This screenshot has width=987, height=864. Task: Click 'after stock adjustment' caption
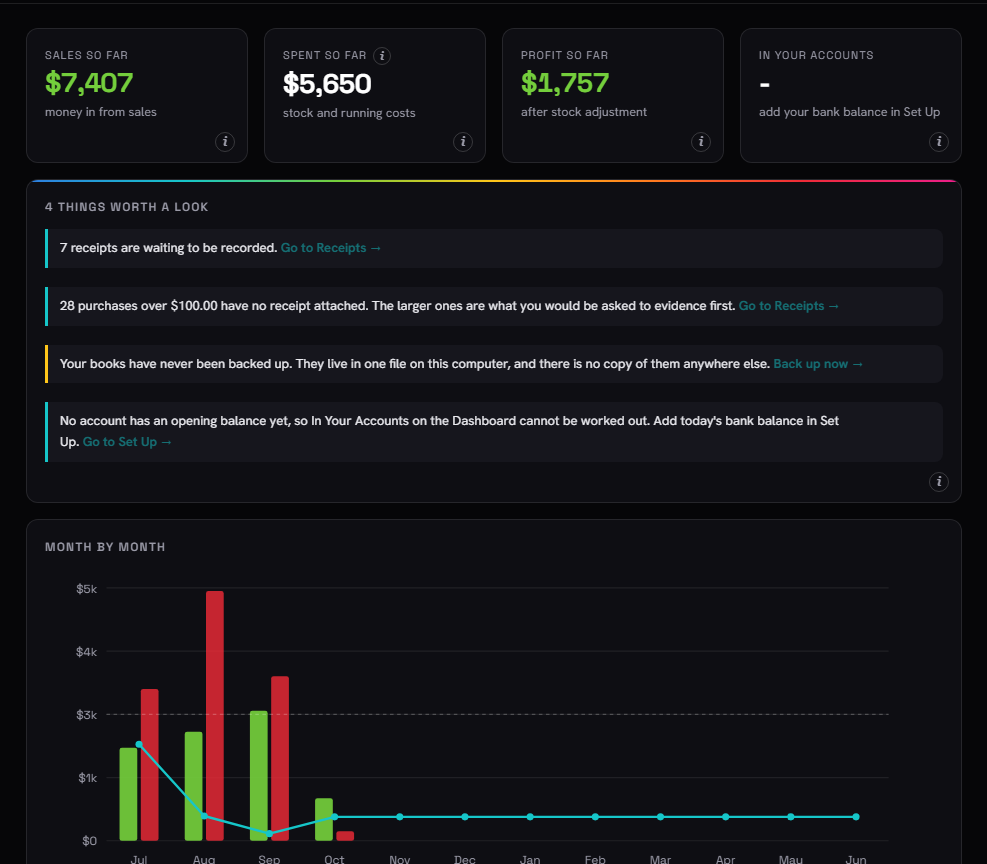coord(584,112)
